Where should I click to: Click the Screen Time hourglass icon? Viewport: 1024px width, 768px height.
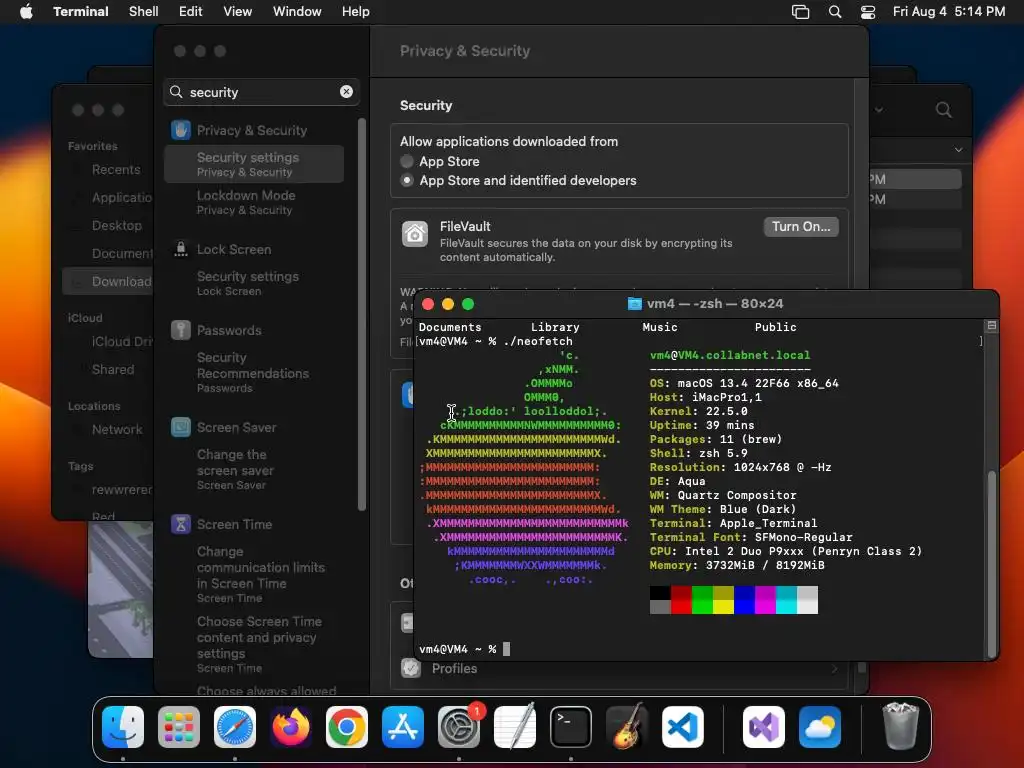[181, 524]
